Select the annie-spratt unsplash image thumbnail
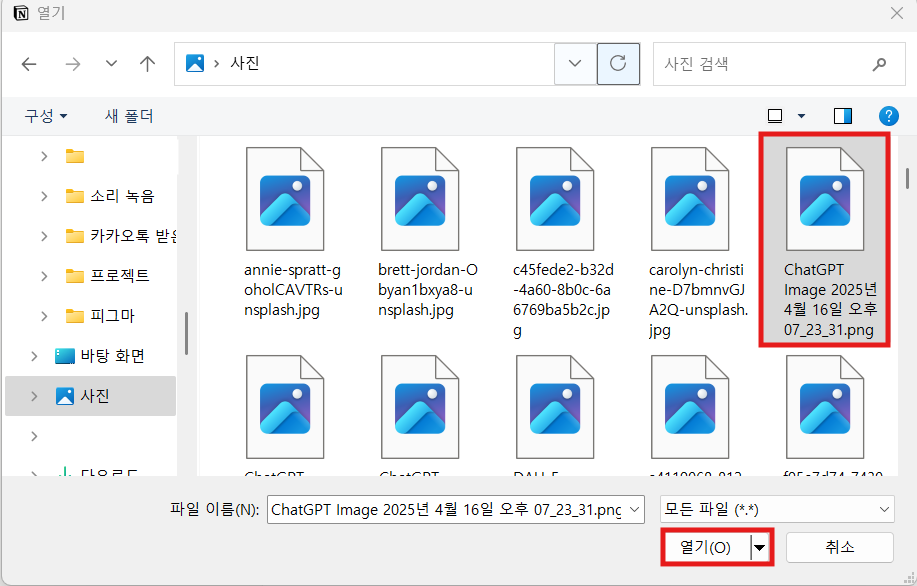Screen dimensions: 917x586 click(x=283, y=200)
